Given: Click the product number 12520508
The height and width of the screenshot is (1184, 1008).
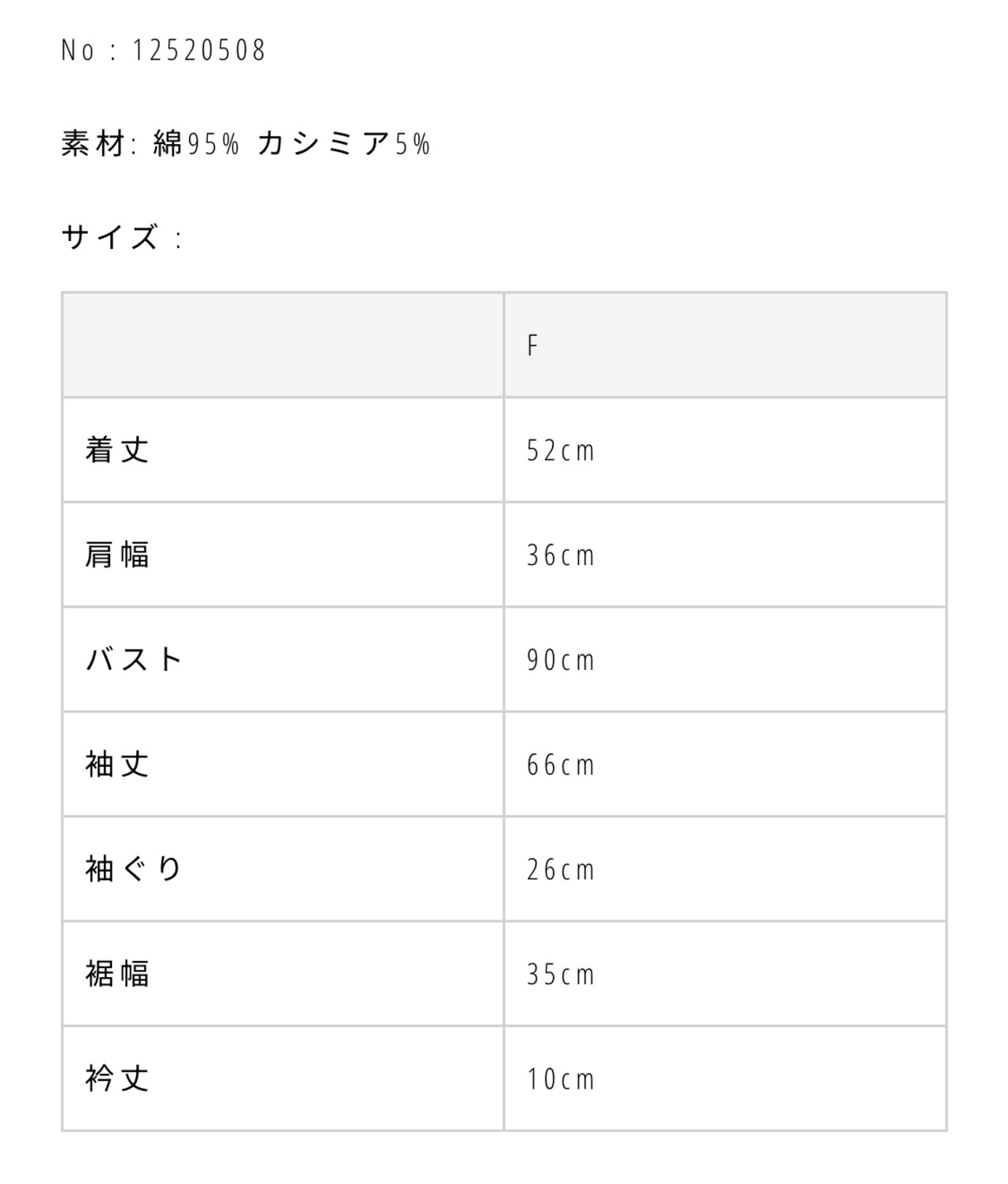Looking at the screenshot, I should [x=198, y=51].
